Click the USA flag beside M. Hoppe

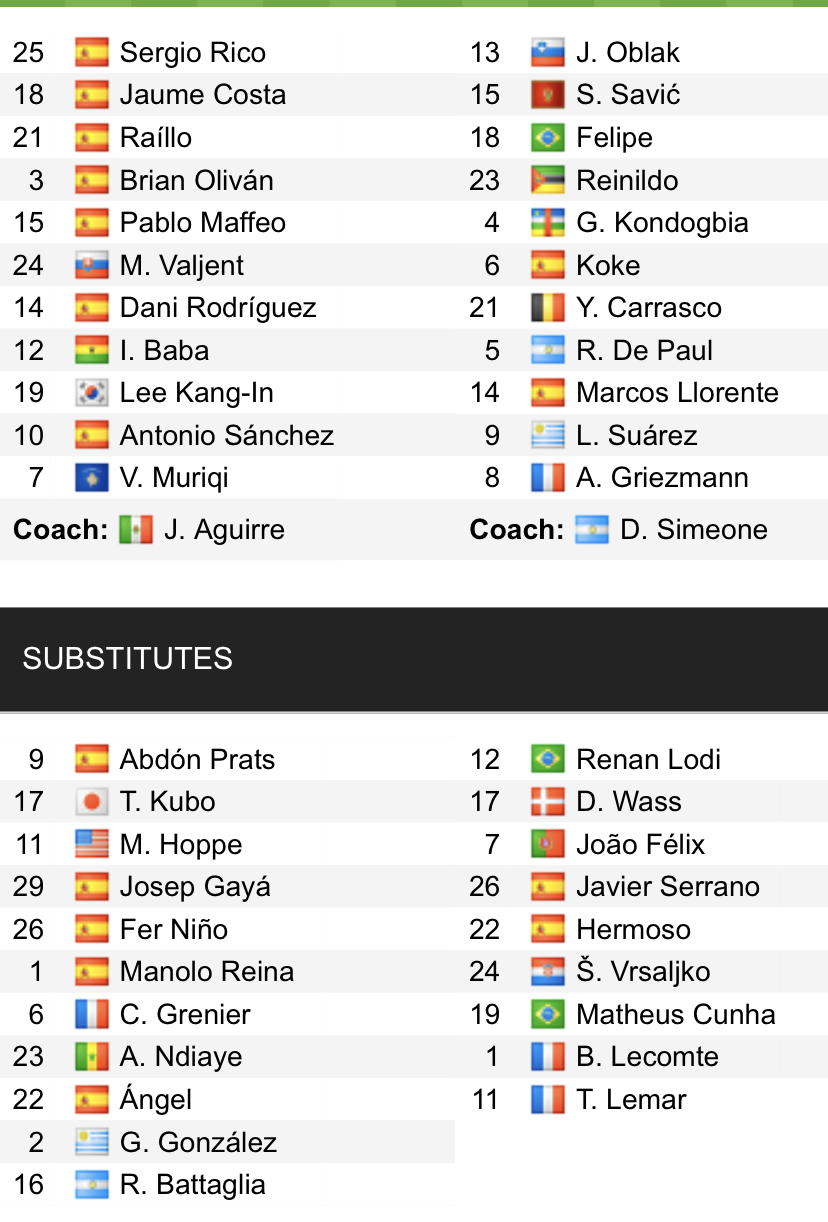[91, 845]
